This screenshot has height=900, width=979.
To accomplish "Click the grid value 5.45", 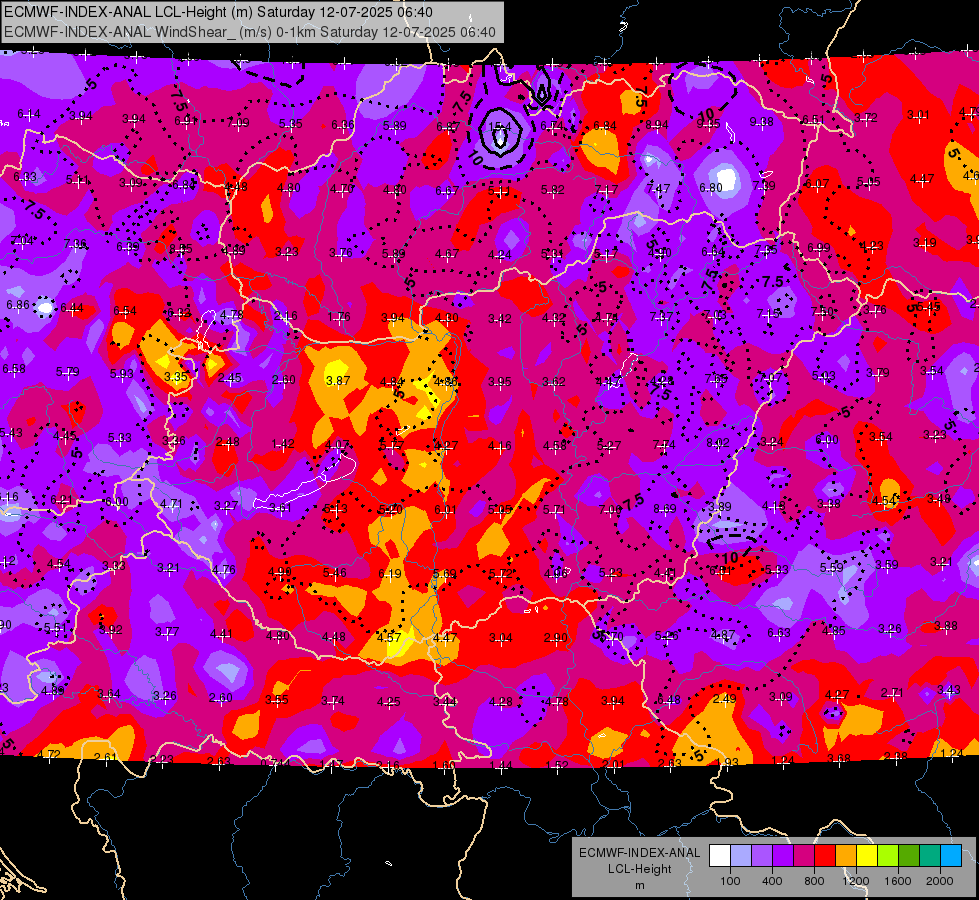I will (929, 307).
